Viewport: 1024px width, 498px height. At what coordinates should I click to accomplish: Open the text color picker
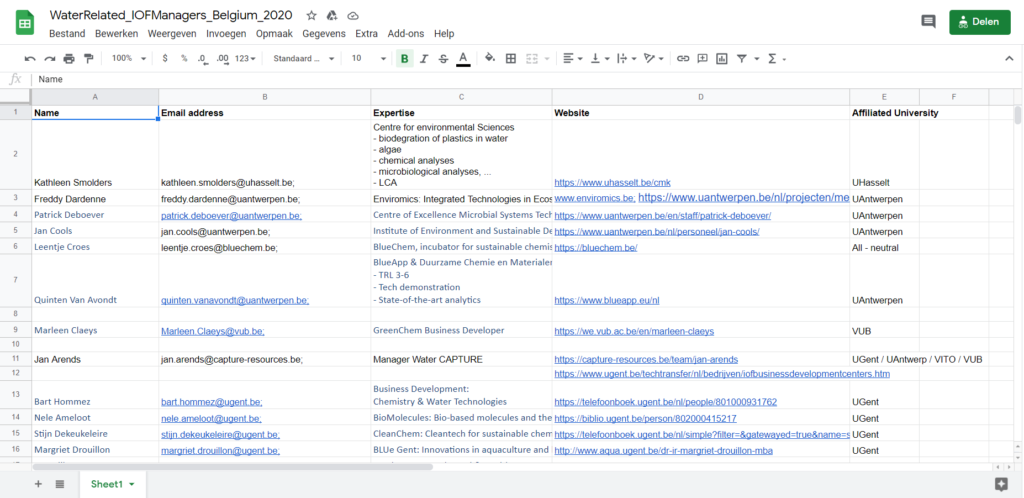pyautogui.click(x=463, y=59)
